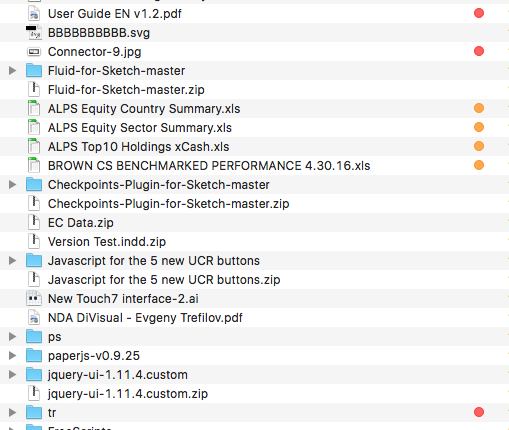The width and height of the screenshot is (509, 430).
Task: Click the orange tag on BROWN CS BENCHMARKED PERFORMANCE
Action: pos(479,165)
